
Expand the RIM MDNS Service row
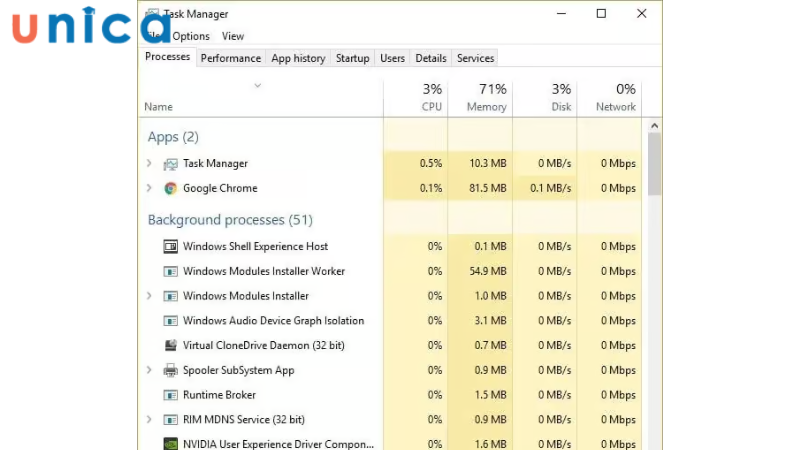point(149,419)
